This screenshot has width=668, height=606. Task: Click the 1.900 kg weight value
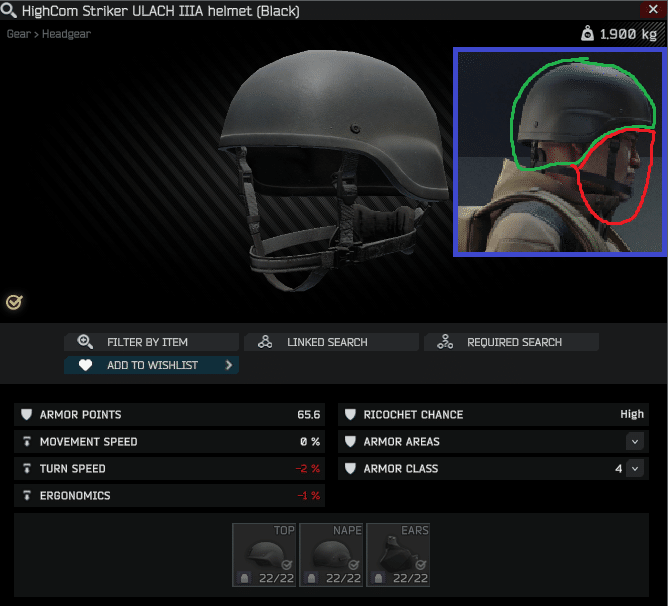coord(628,34)
